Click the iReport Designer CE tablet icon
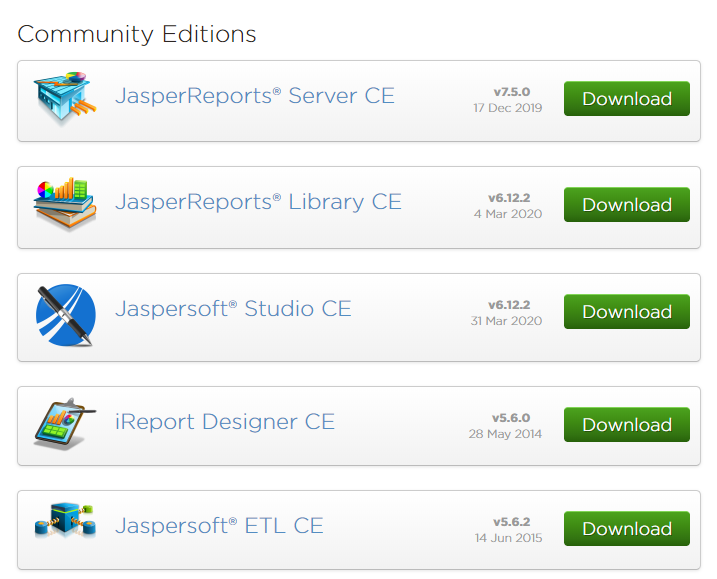 coord(65,423)
